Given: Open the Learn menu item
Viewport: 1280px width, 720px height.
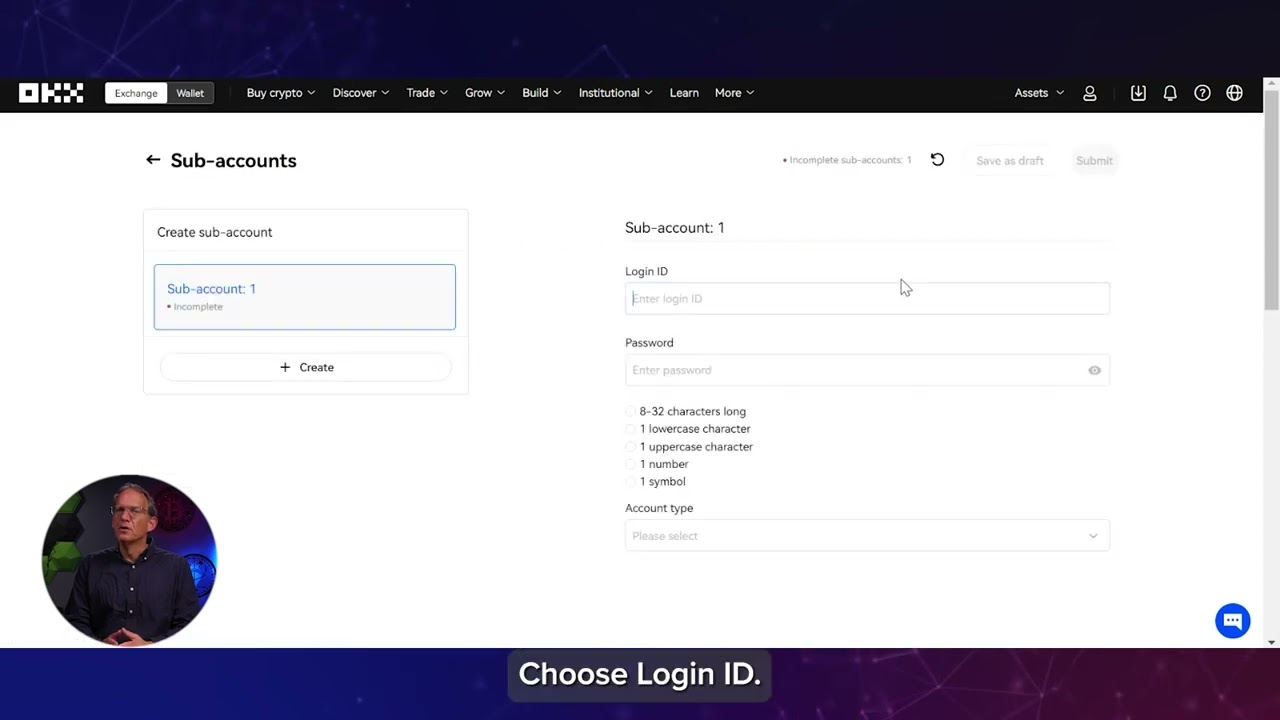Looking at the screenshot, I should (x=684, y=93).
